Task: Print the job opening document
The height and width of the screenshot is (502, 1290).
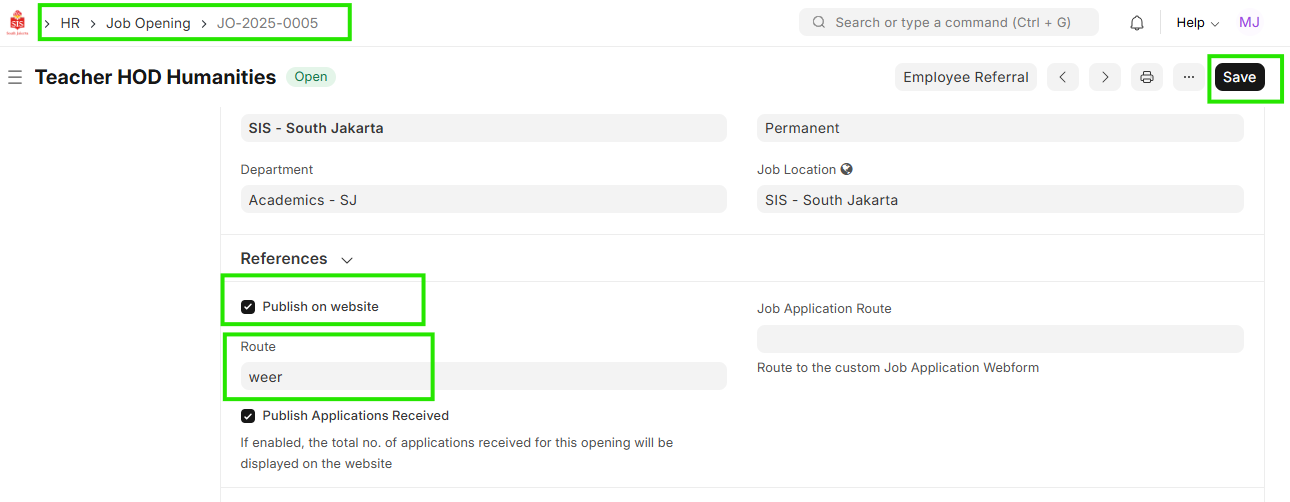Action: click(1147, 77)
